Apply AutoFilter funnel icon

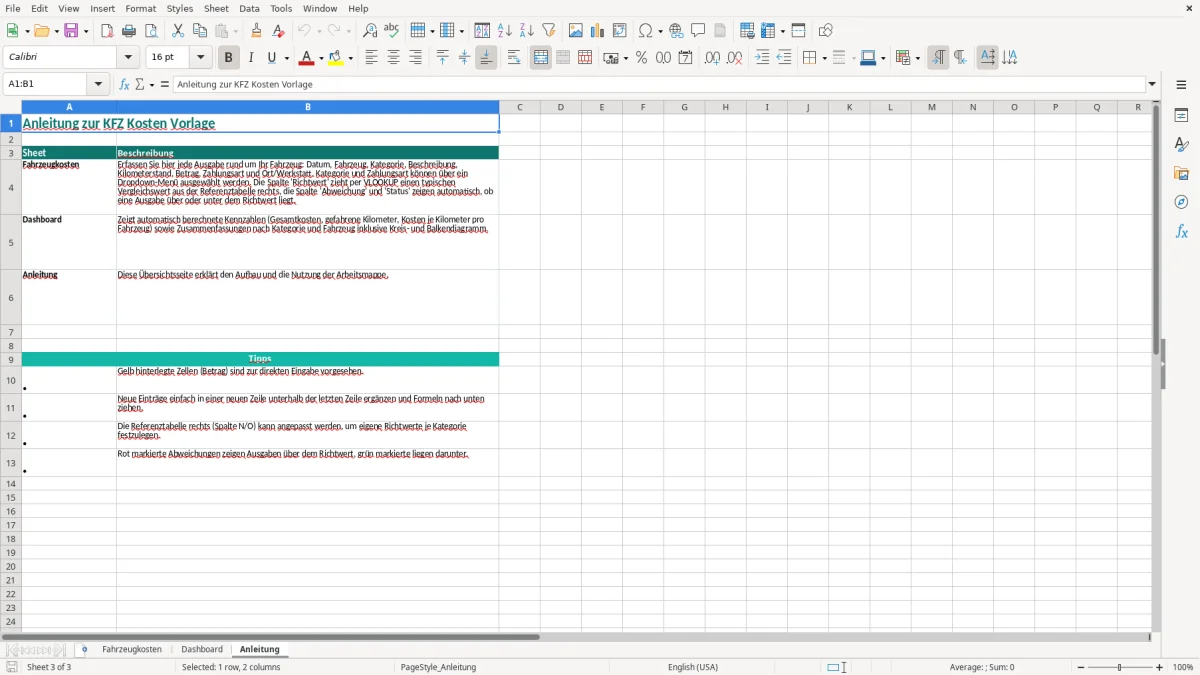point(548,31)
